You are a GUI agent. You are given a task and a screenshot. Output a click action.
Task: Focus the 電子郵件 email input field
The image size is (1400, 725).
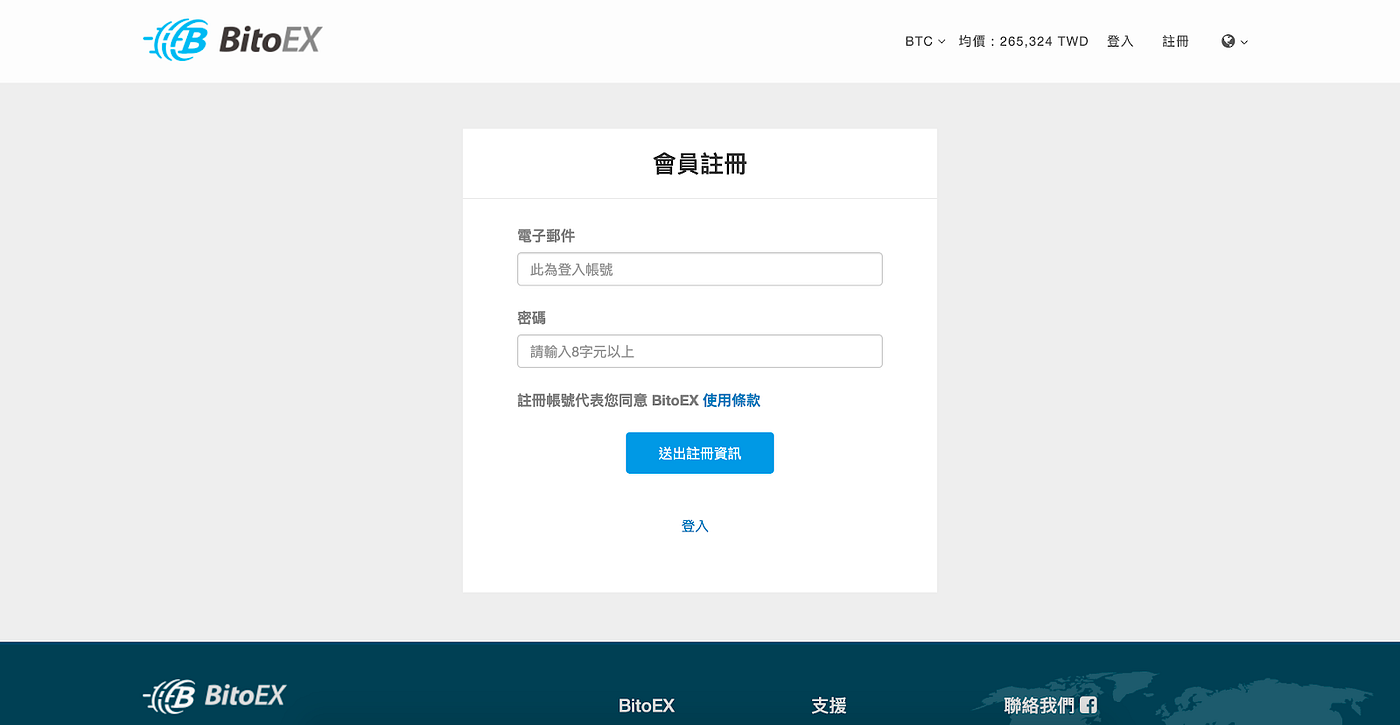[x=700, y=269]
